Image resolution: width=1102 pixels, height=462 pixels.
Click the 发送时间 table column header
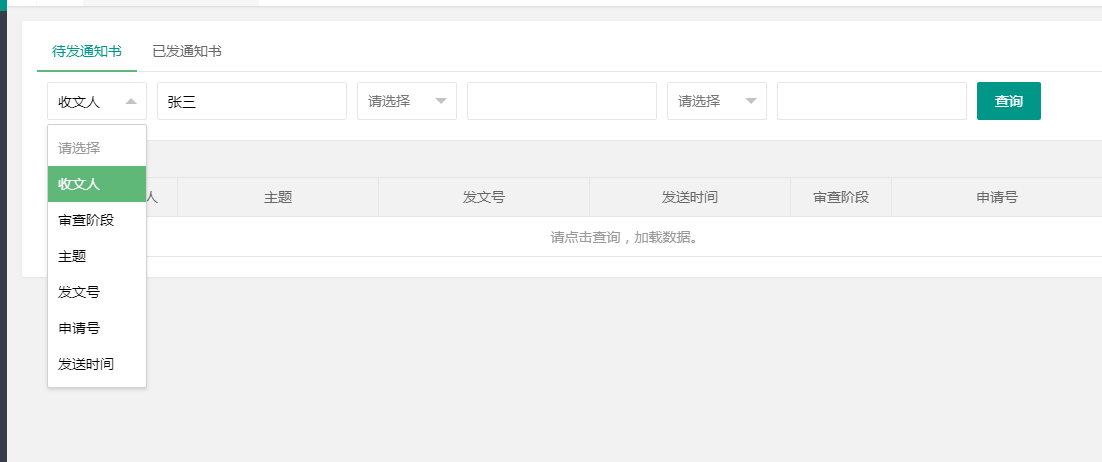689,198
